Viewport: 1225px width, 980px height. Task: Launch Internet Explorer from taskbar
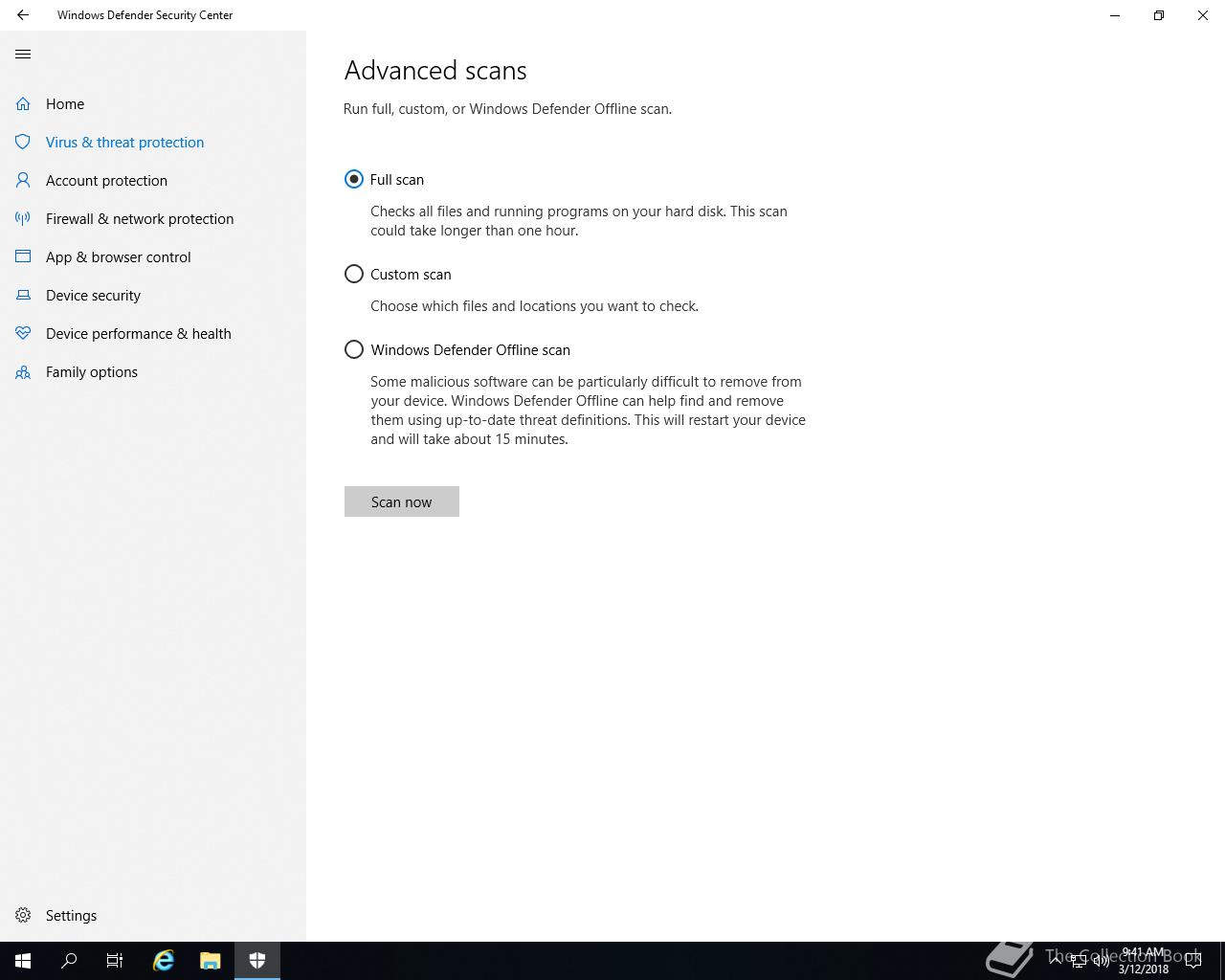pyautogui.click(x=164, y=961)
